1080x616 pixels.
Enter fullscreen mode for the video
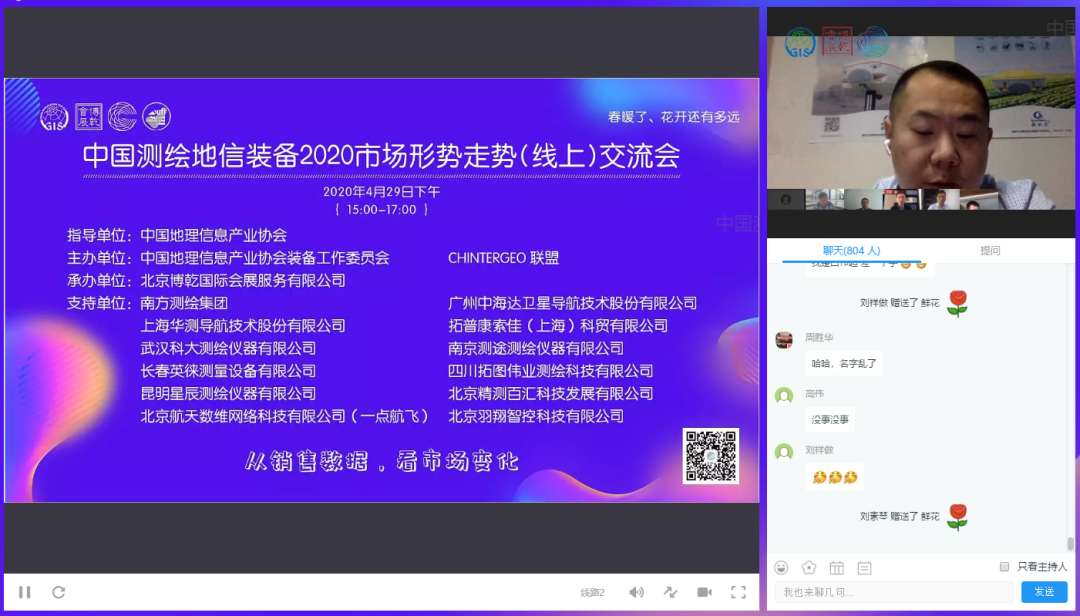738,592
